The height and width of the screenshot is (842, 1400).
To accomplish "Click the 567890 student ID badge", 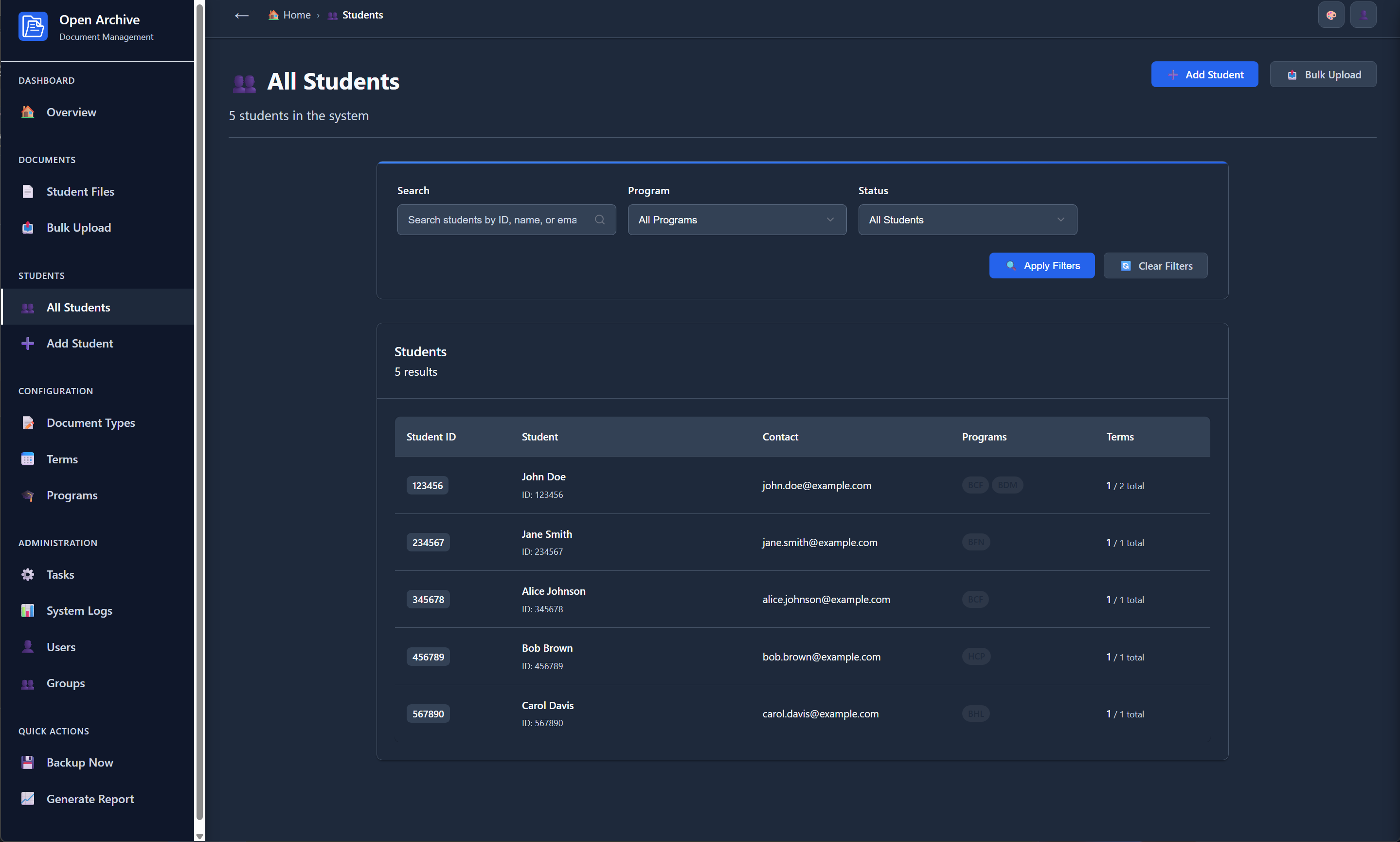I will 428,714.
